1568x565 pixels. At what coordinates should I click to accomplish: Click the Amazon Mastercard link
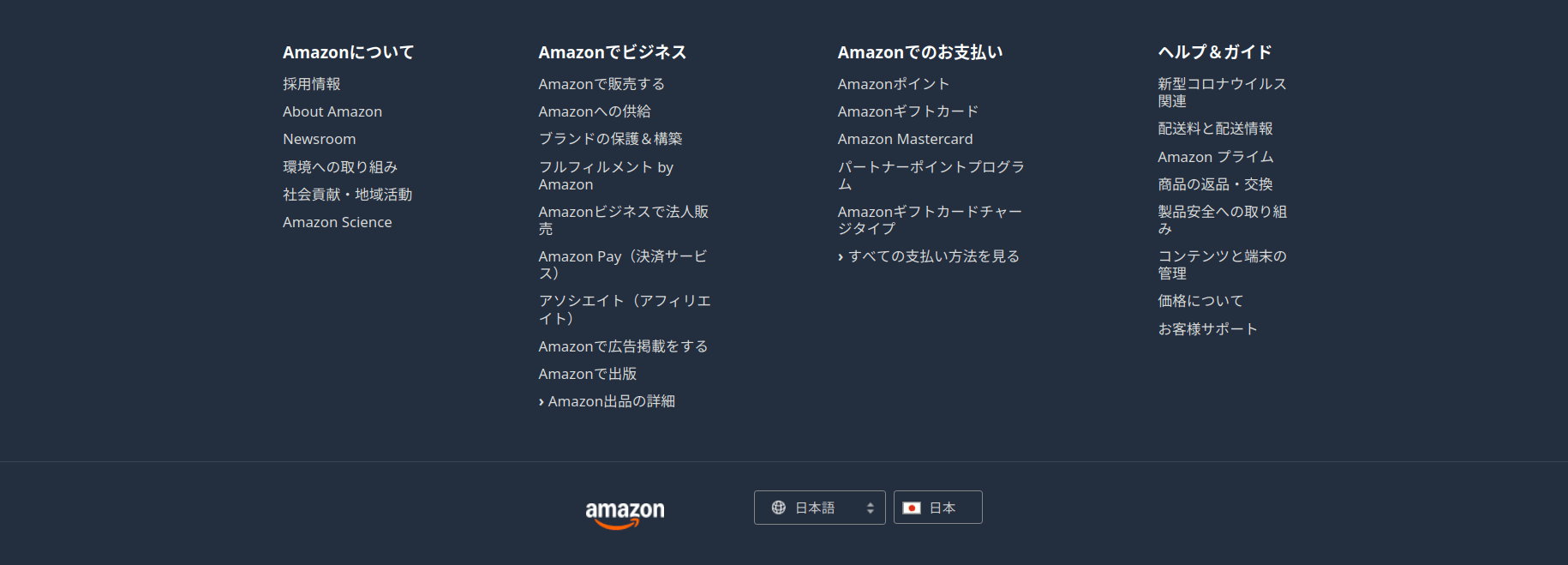click(x=905, y=139)
